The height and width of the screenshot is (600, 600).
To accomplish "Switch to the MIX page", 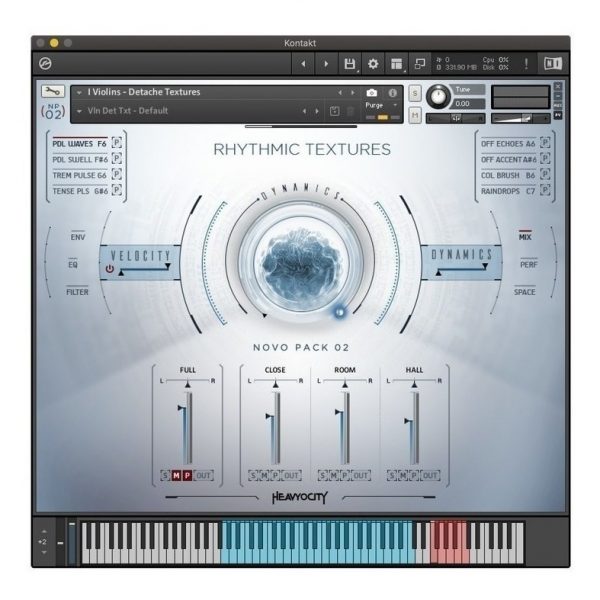I will (x=525, y=237).
